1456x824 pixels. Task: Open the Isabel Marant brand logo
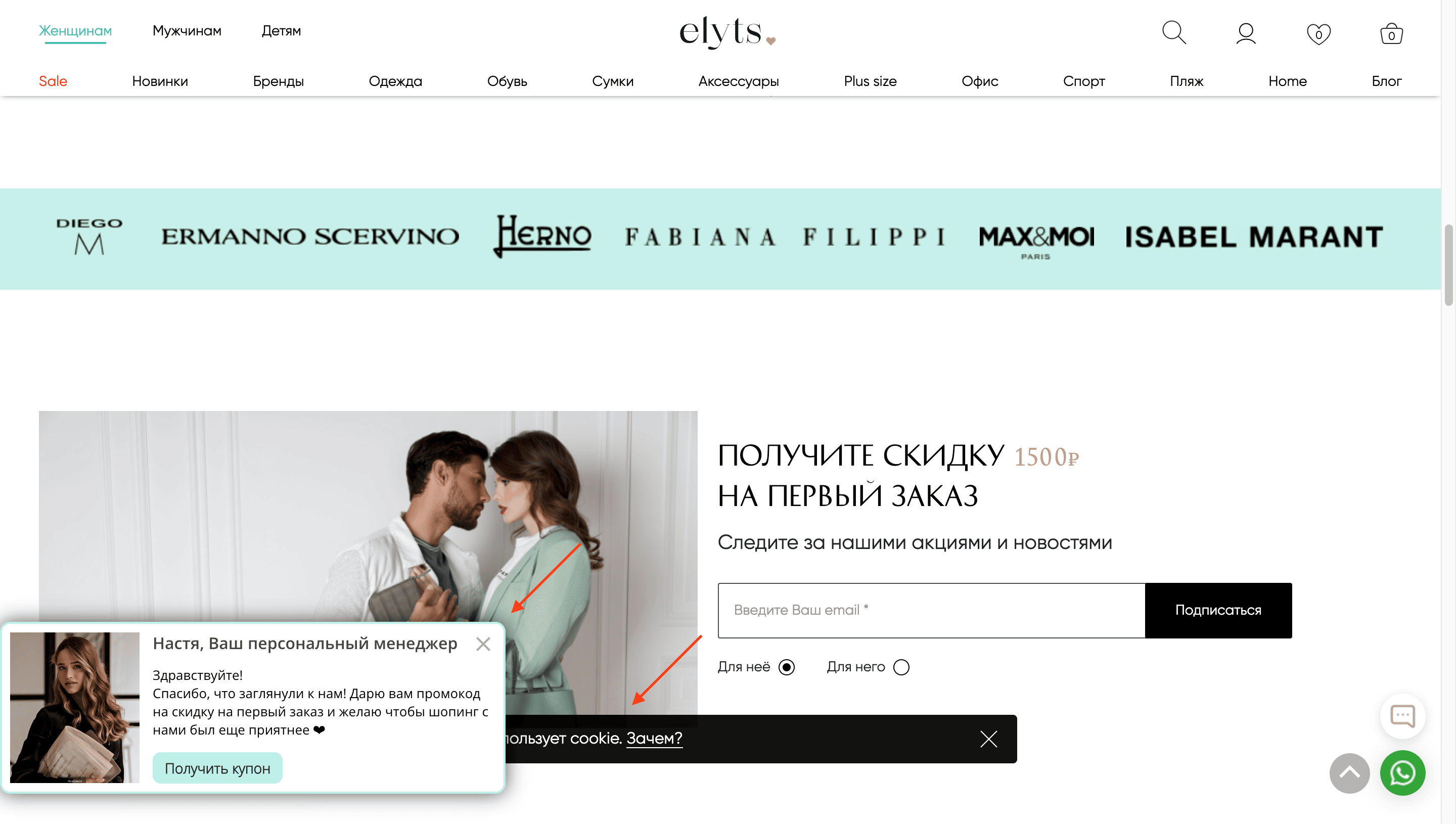[1253, 237]
